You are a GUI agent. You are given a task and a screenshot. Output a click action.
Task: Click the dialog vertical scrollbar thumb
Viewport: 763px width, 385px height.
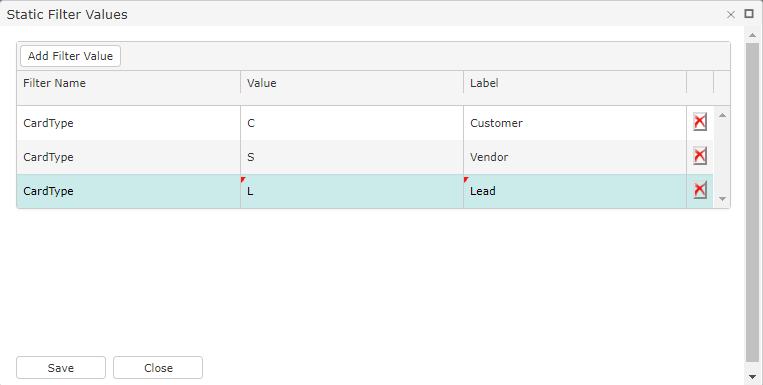[752, 202]
